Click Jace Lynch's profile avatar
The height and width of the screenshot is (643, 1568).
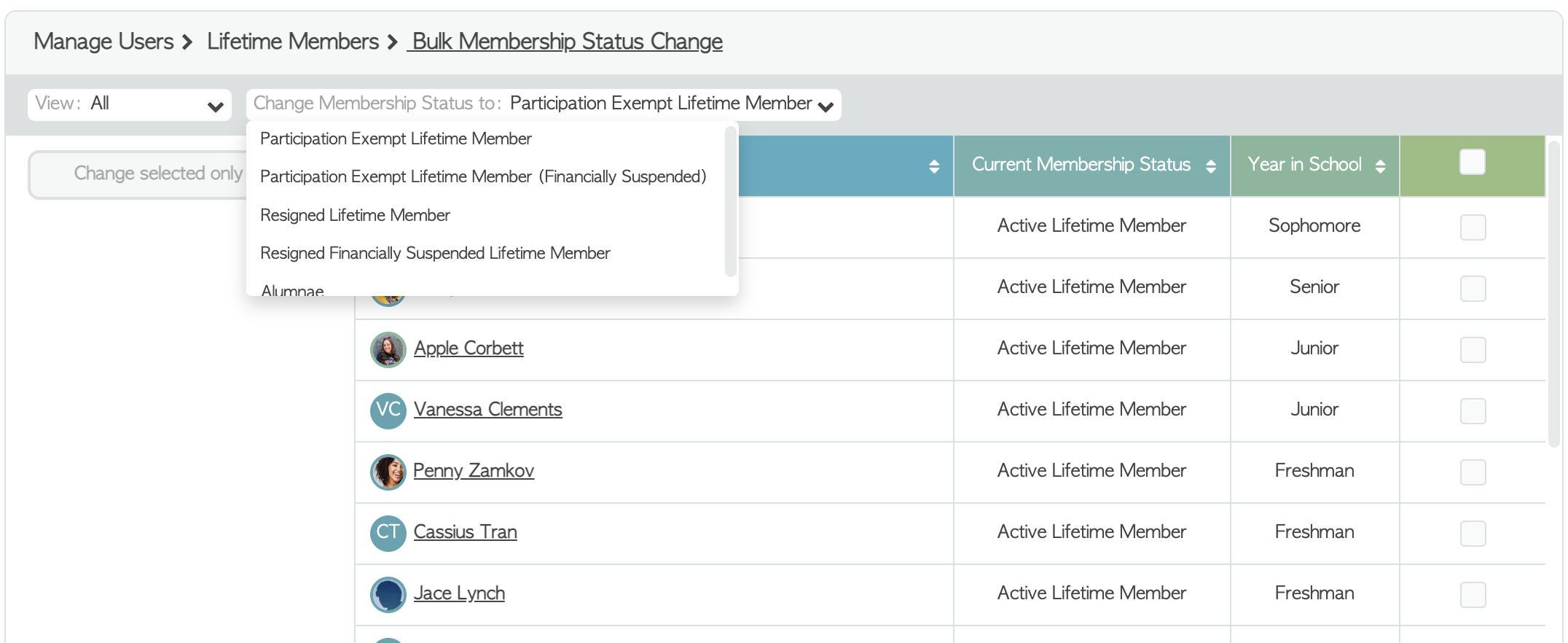pyautogui.click(x=388, y=594)
